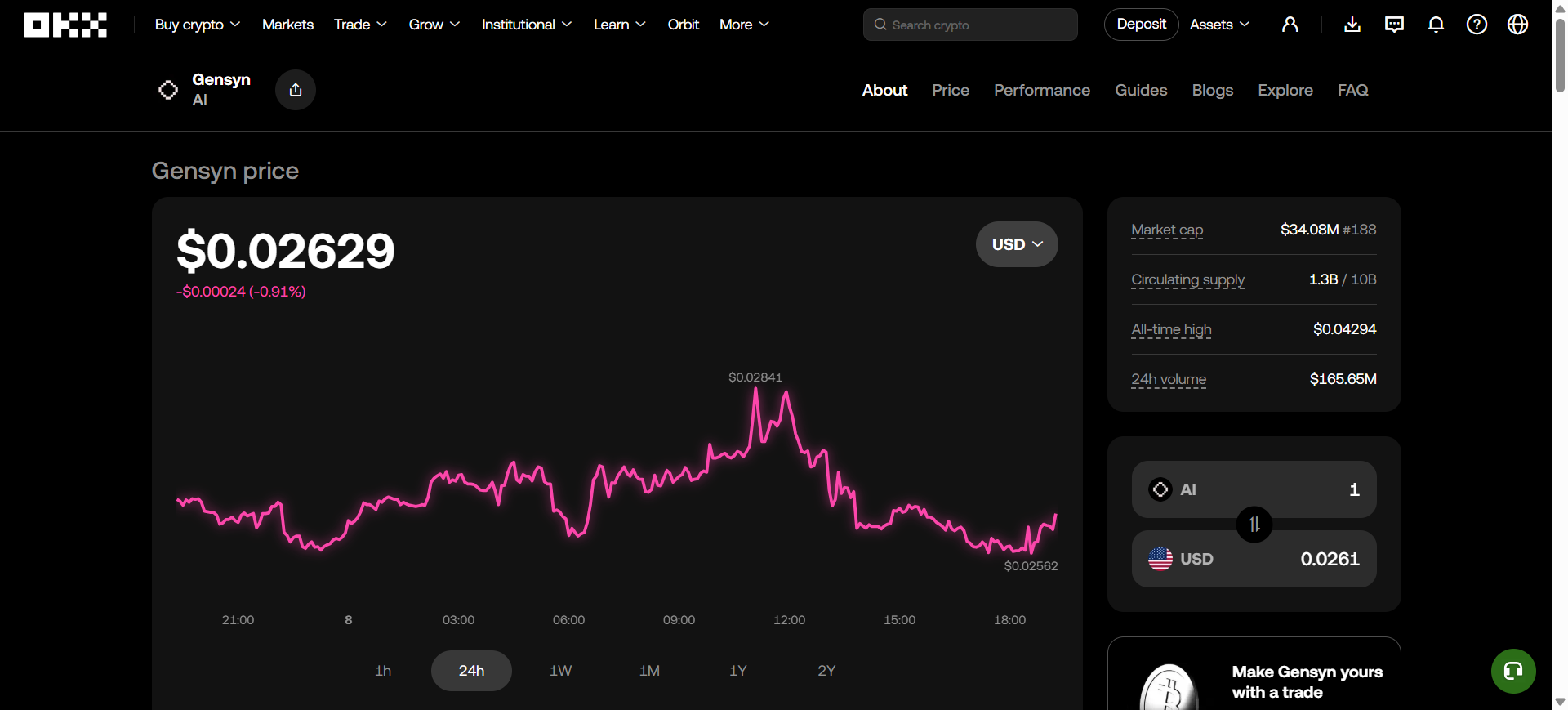Click the Bitcoin coin image in the promo card
The width and height of the screenshot is (1568, 710).
(x=1169, y=688)
